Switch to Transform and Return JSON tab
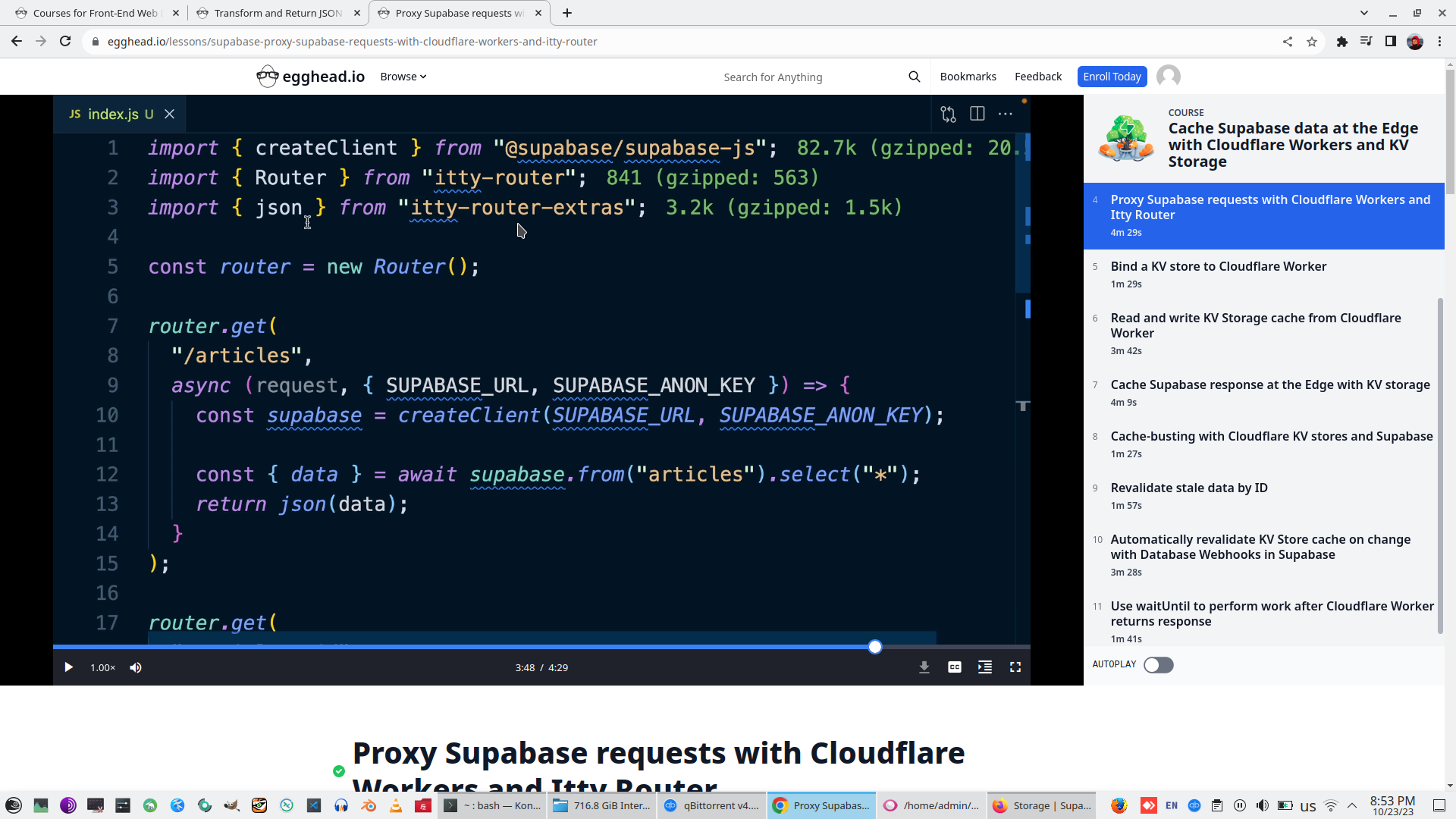 coord(278,13)
